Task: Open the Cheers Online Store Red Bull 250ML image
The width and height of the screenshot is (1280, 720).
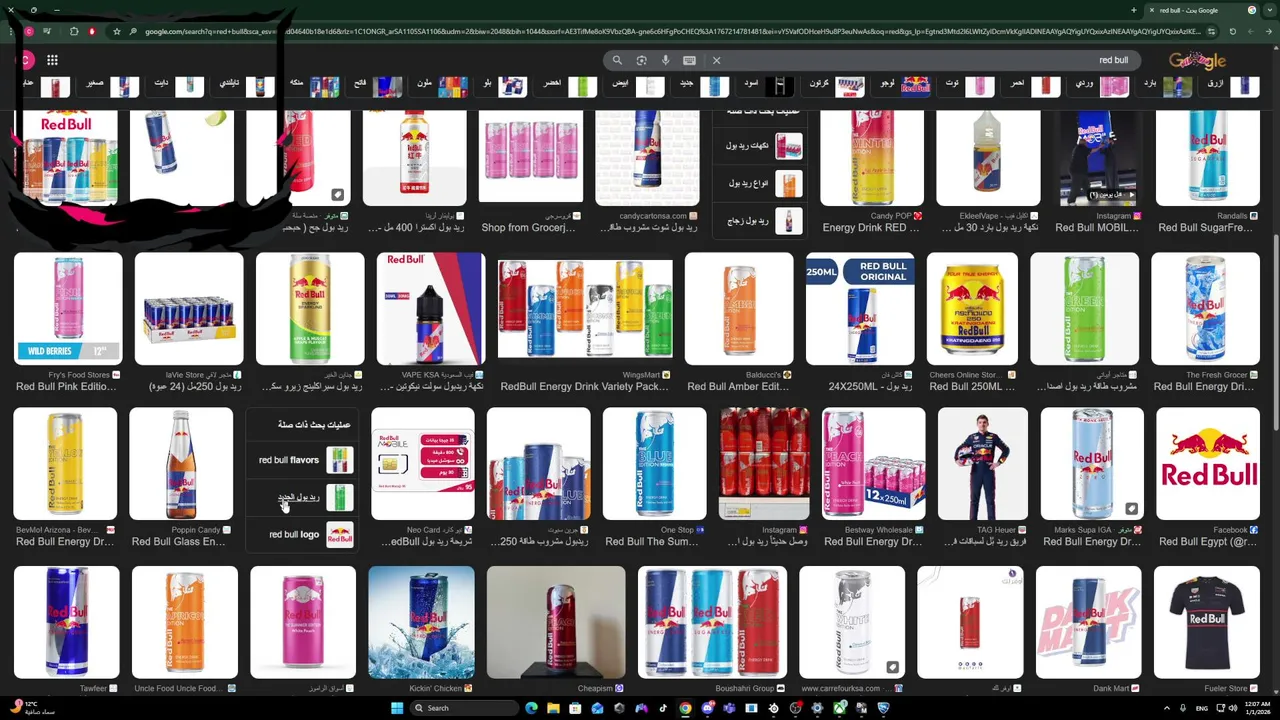Action: click(972, 309)
